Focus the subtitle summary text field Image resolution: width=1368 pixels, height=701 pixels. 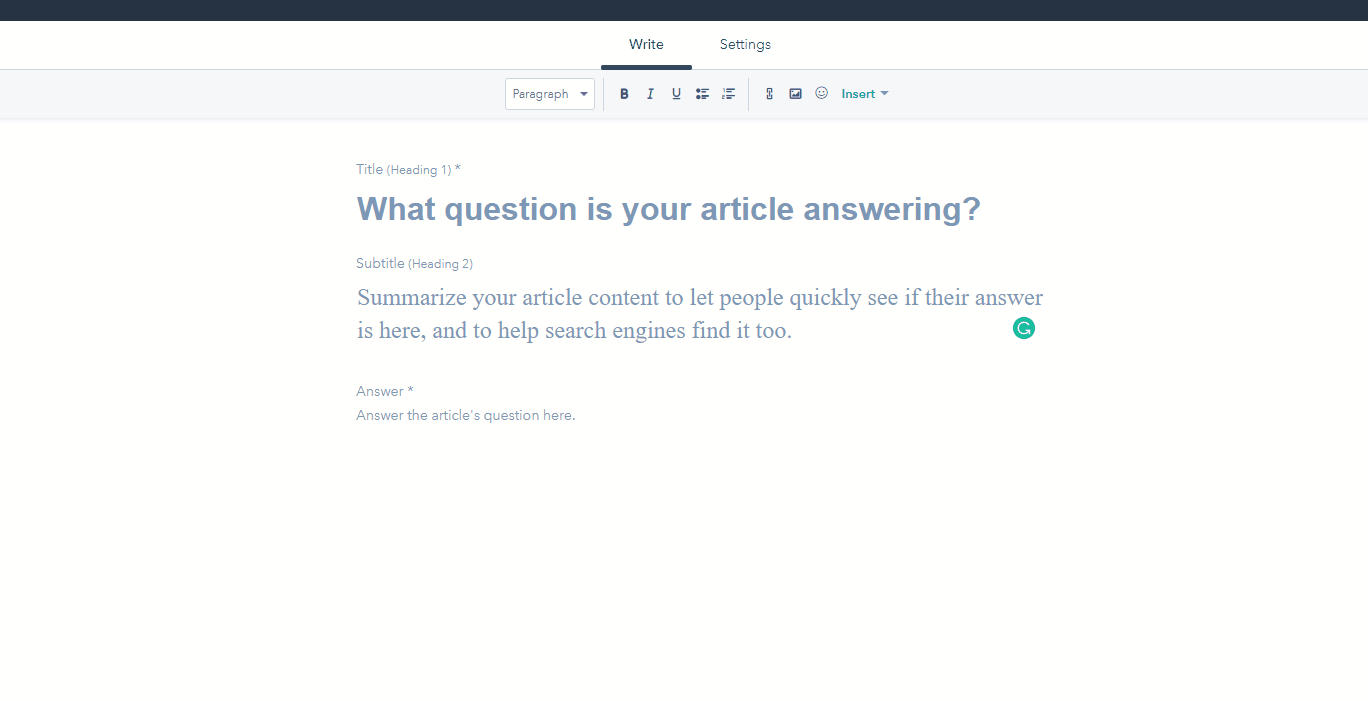tap(699, 314)
